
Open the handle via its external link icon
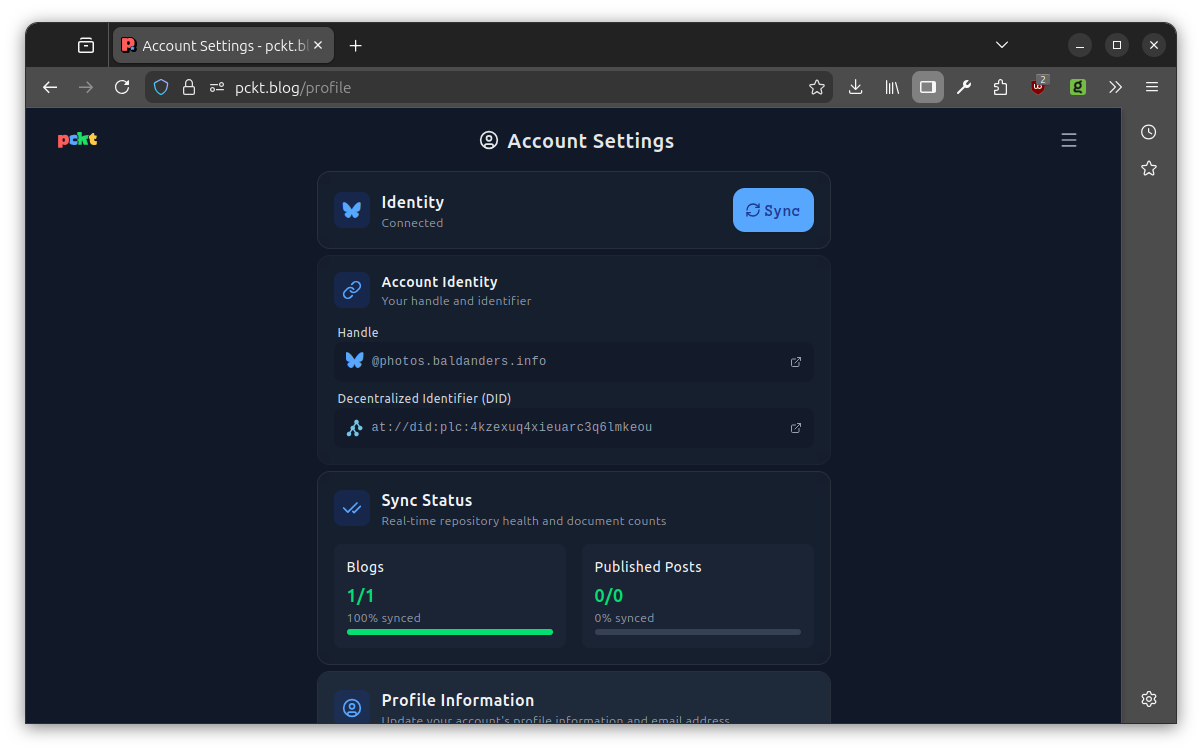(x=795, y=361)
